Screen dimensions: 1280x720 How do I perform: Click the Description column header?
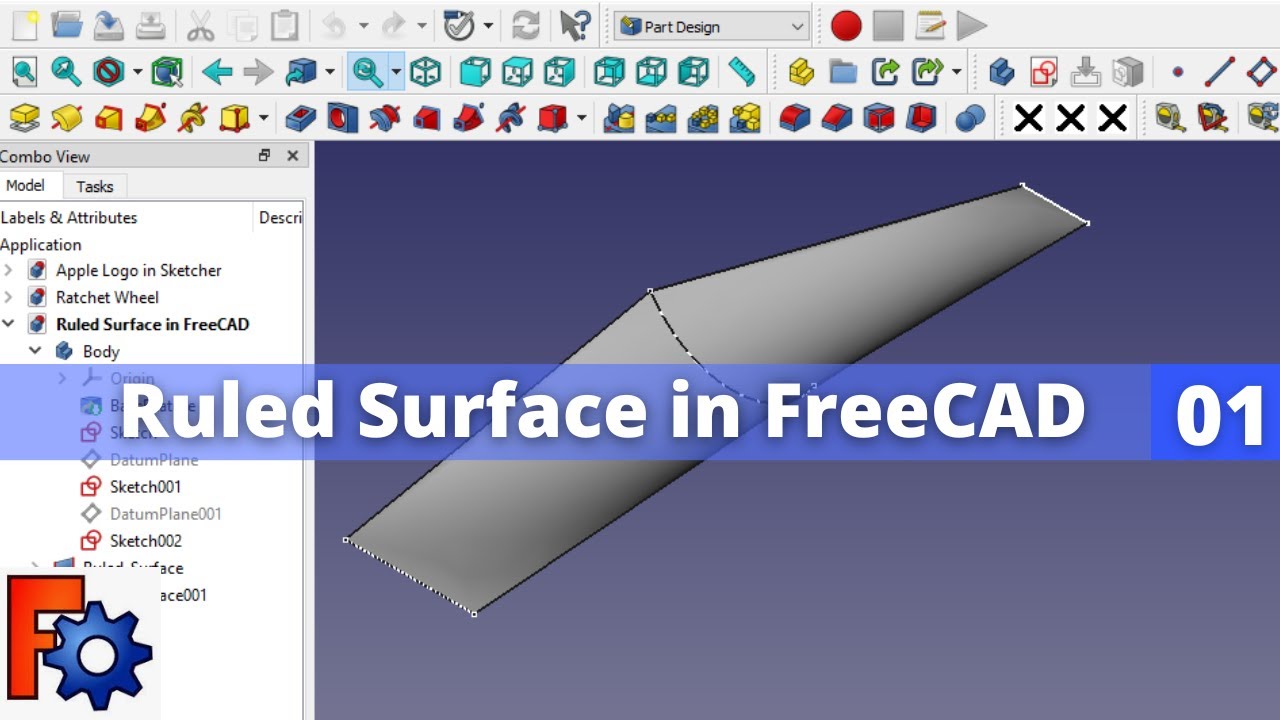280,217
